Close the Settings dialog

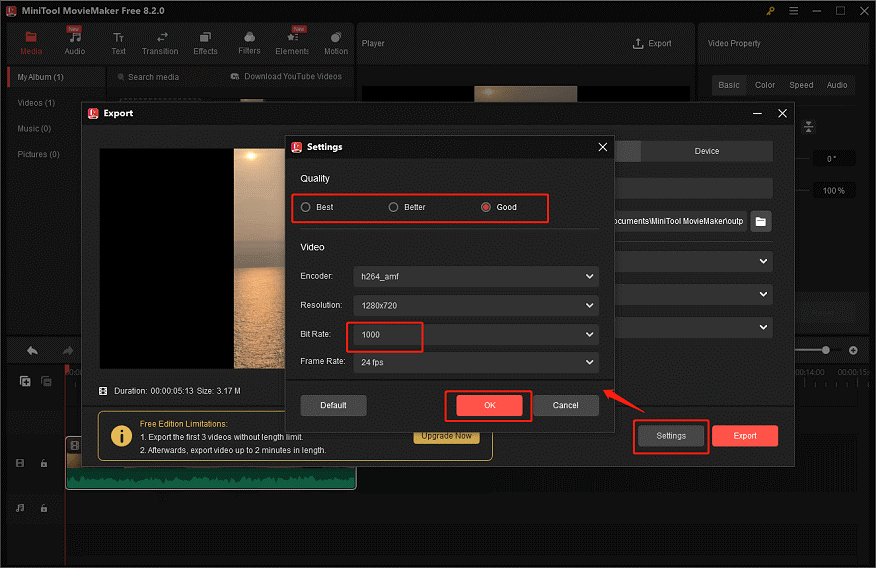click(x=602, y=147)
